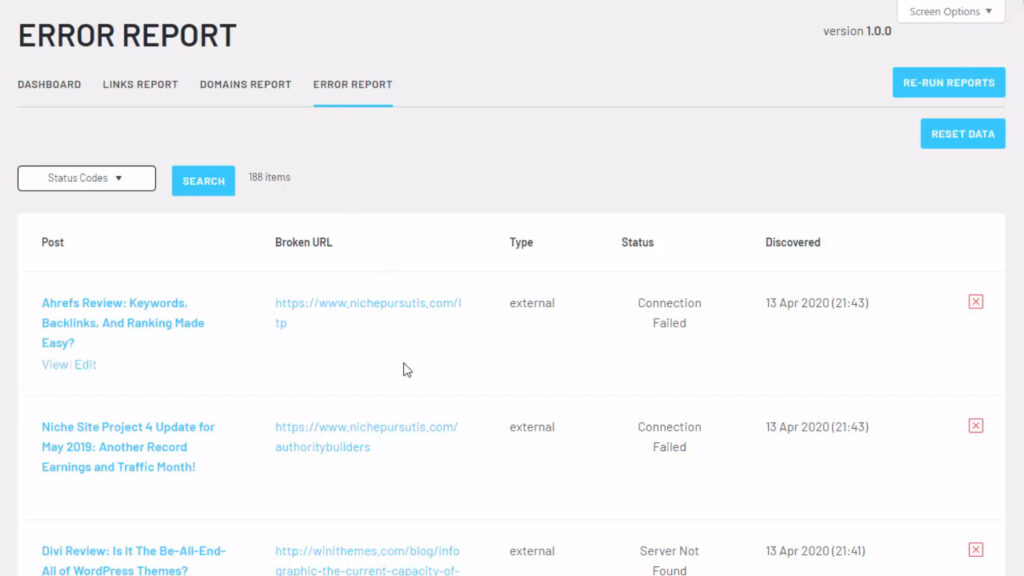Click the version 1.0.0 label
This screenshot has height=576, width=1024.
[857, 31]
